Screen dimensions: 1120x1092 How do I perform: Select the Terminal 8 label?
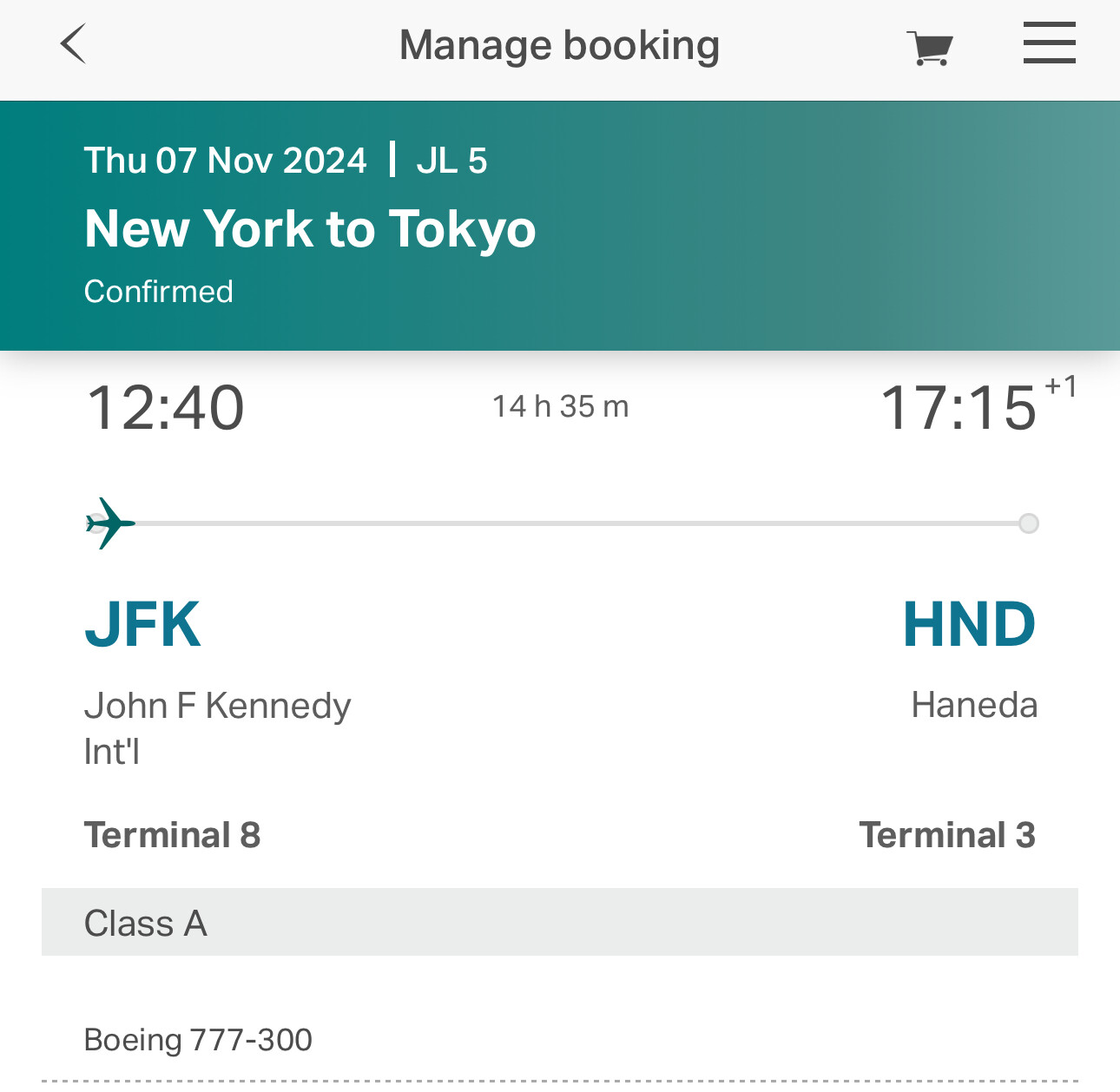click(x=172, y=835)
